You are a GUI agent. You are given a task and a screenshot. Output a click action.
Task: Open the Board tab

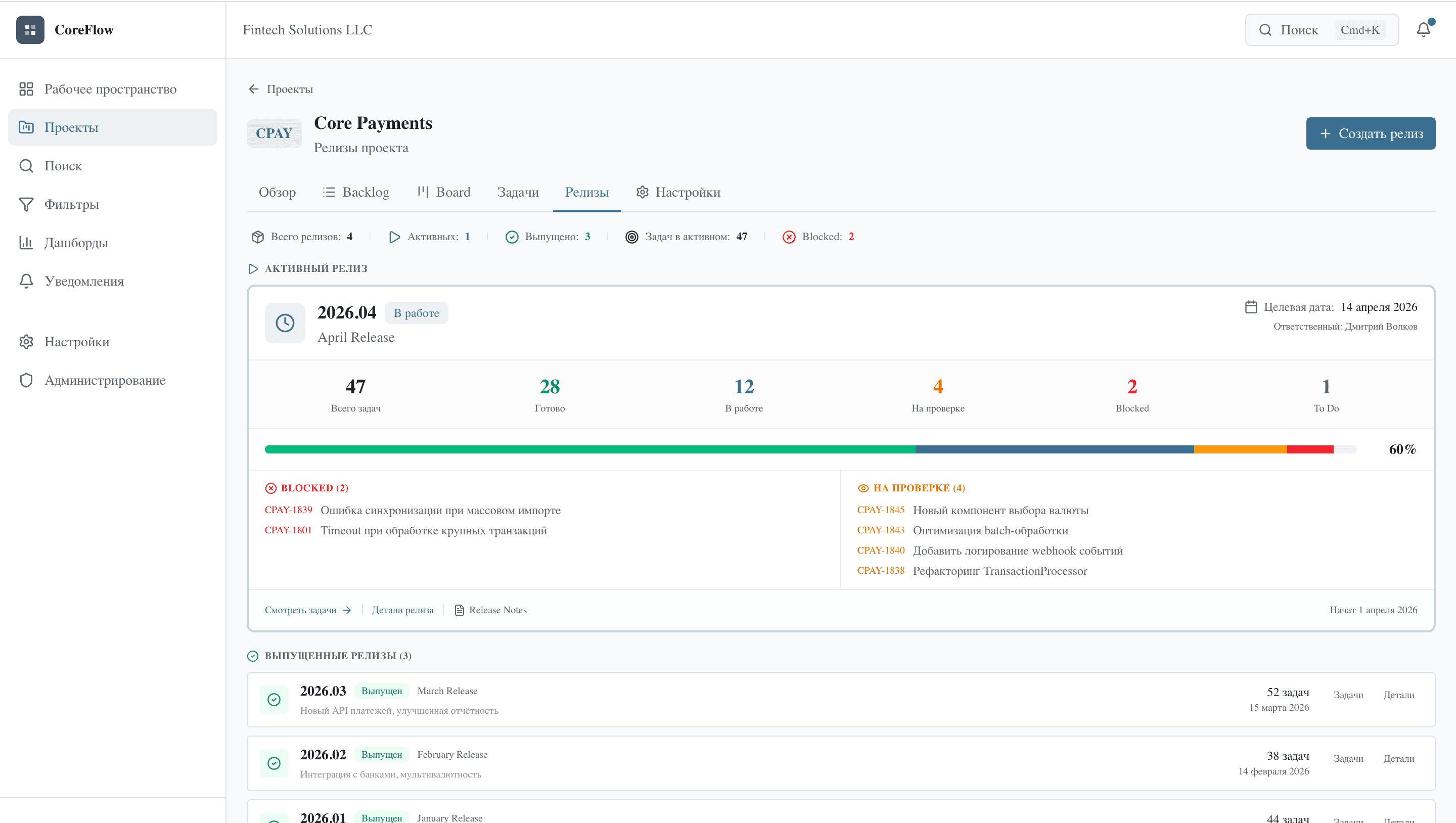pos(453,192)
